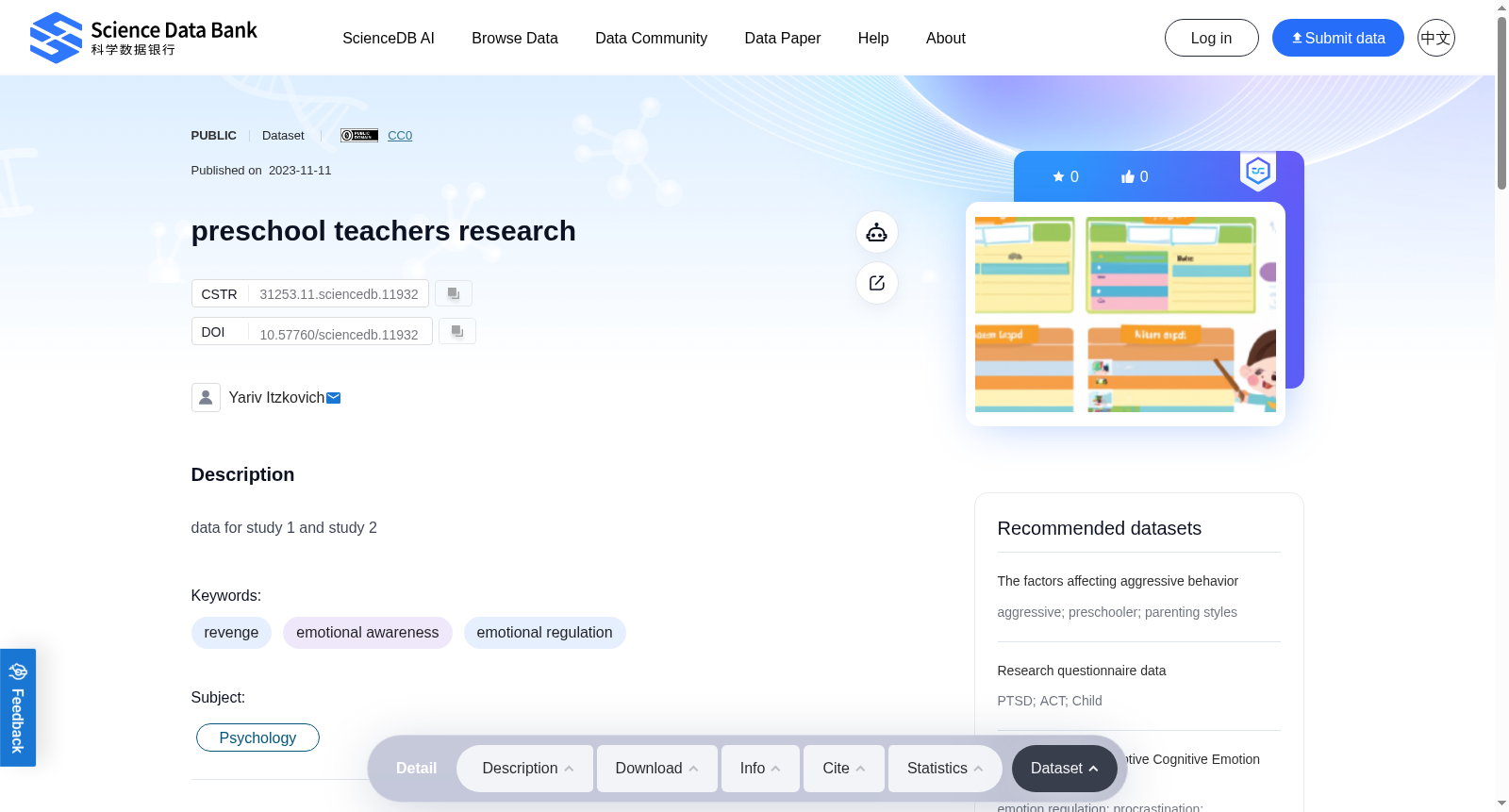The image size is (1509, 812).
Task: Open the dataset preview thumbnail
Action: pyautogui.click(x=1125, y=314)
